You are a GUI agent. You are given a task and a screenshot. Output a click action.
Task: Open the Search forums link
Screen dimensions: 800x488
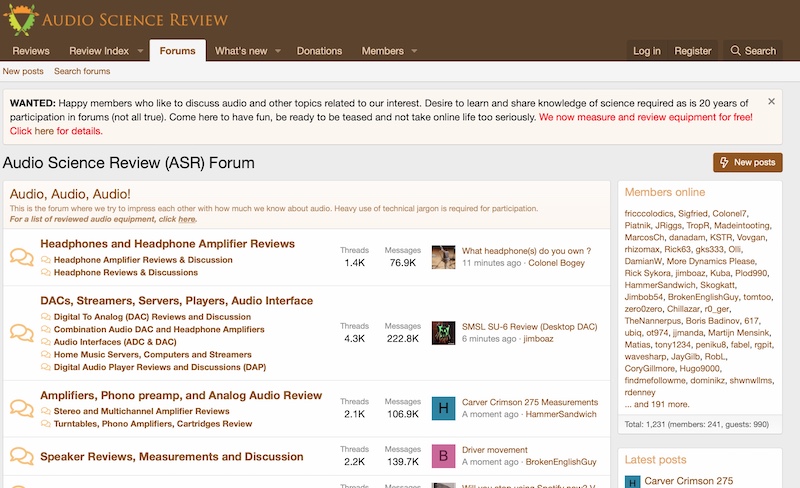pyautogui.click(x=82, y=71)
